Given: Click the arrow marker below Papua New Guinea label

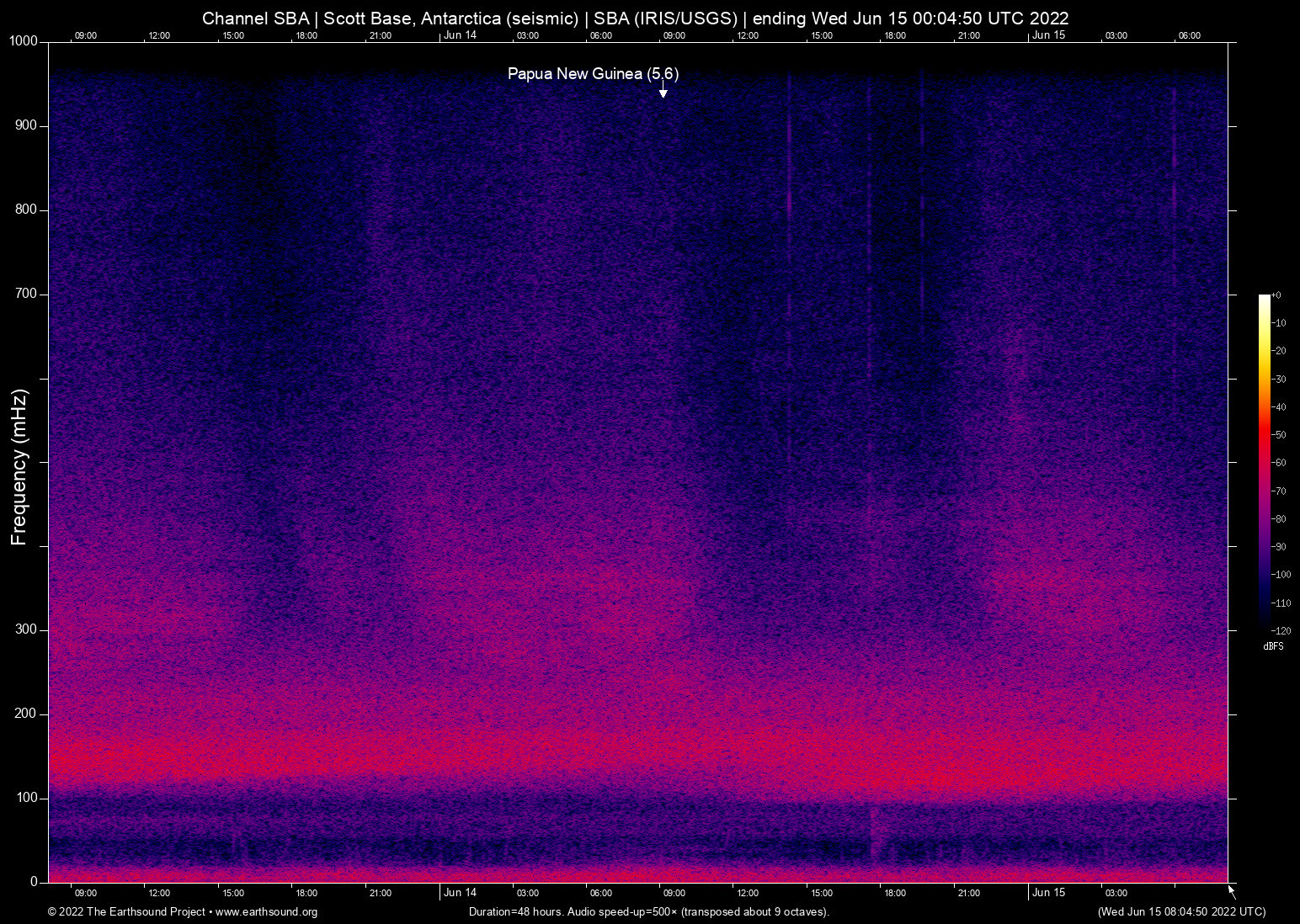Looking at the screenshot, I should [663, 91].
